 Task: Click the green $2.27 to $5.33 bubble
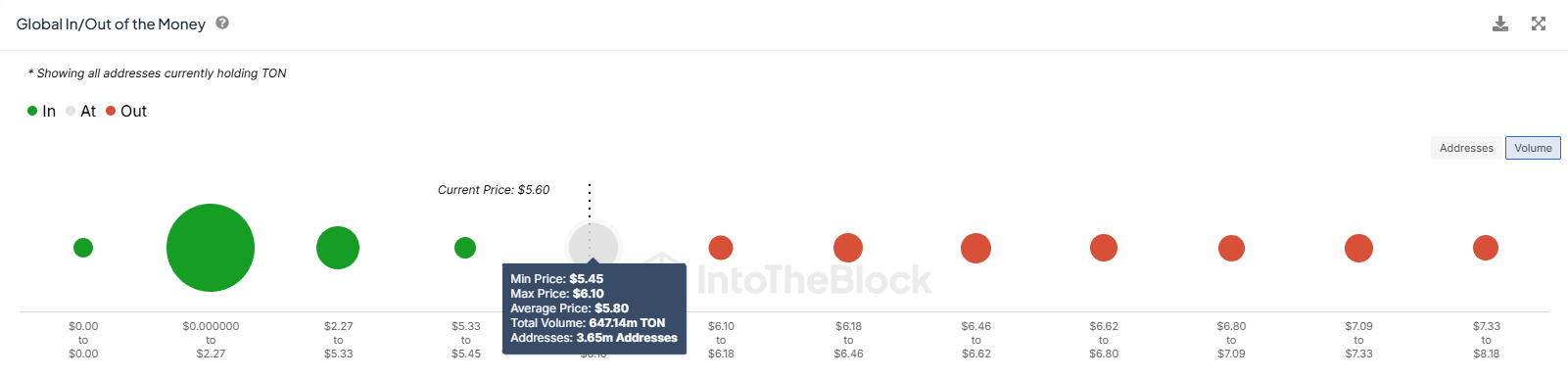338,248
